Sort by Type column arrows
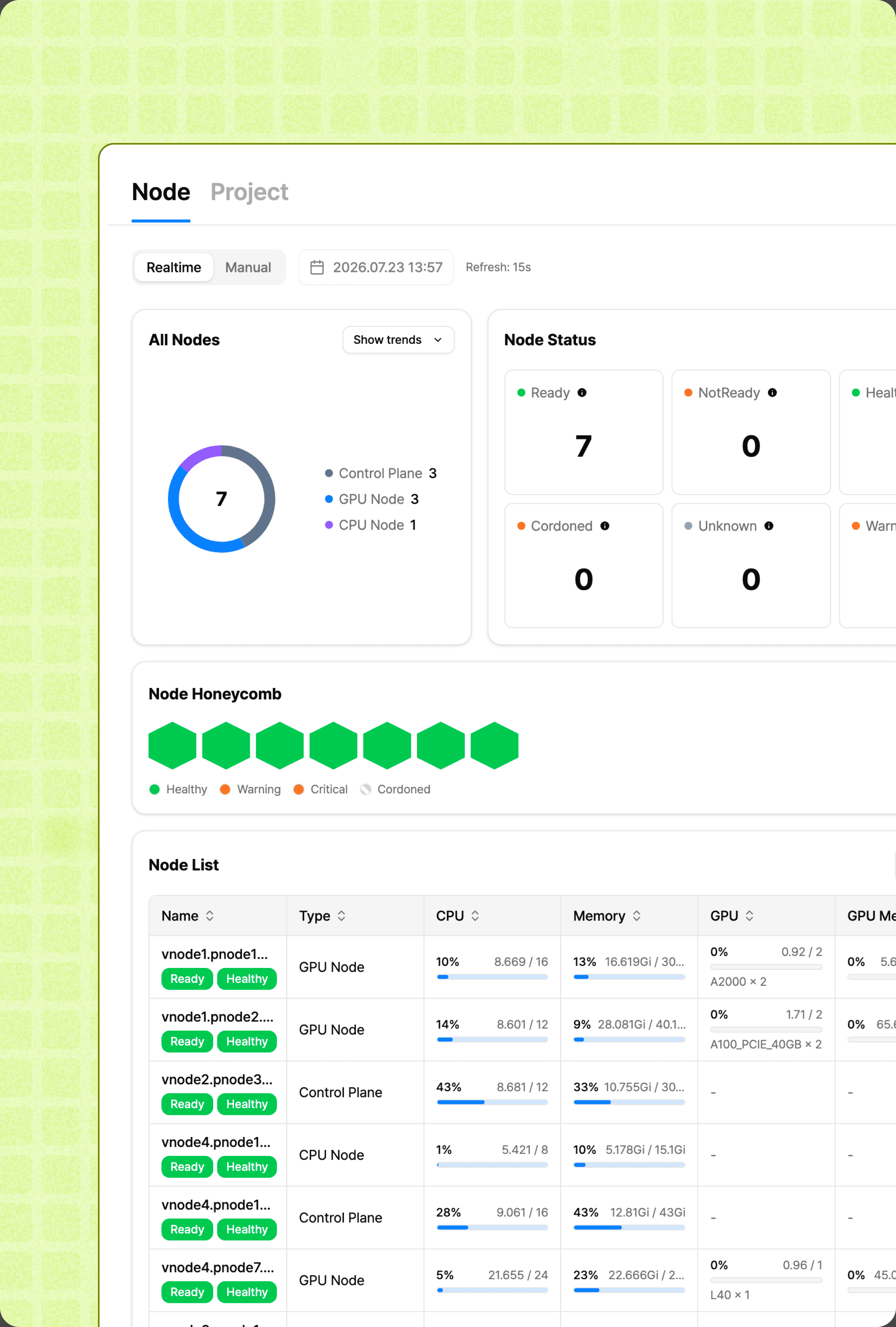The height and width of the screenshot is (1327, 896). click(341, 916)
